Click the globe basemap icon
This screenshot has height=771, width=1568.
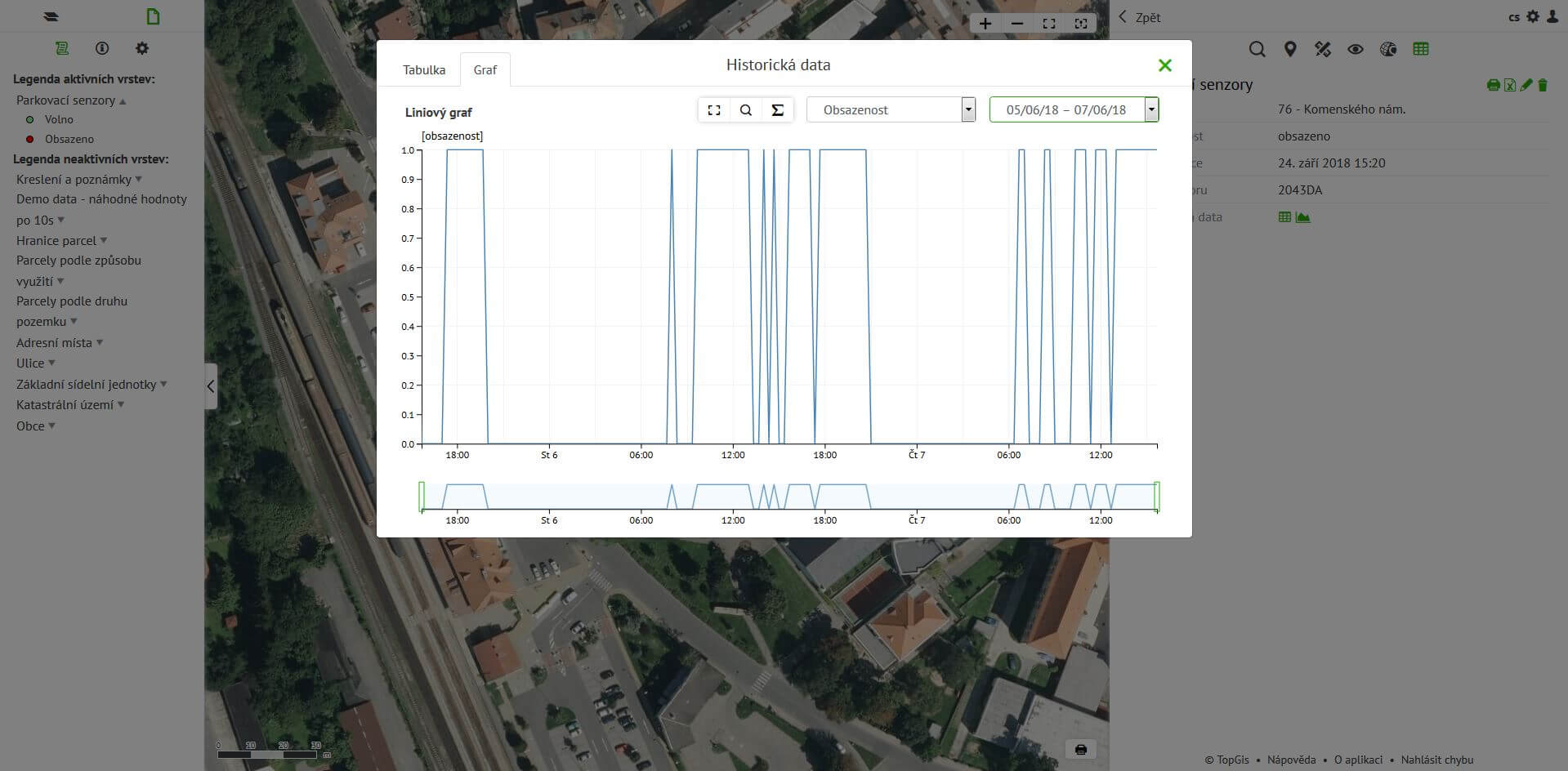click(x=1388, y=49)
